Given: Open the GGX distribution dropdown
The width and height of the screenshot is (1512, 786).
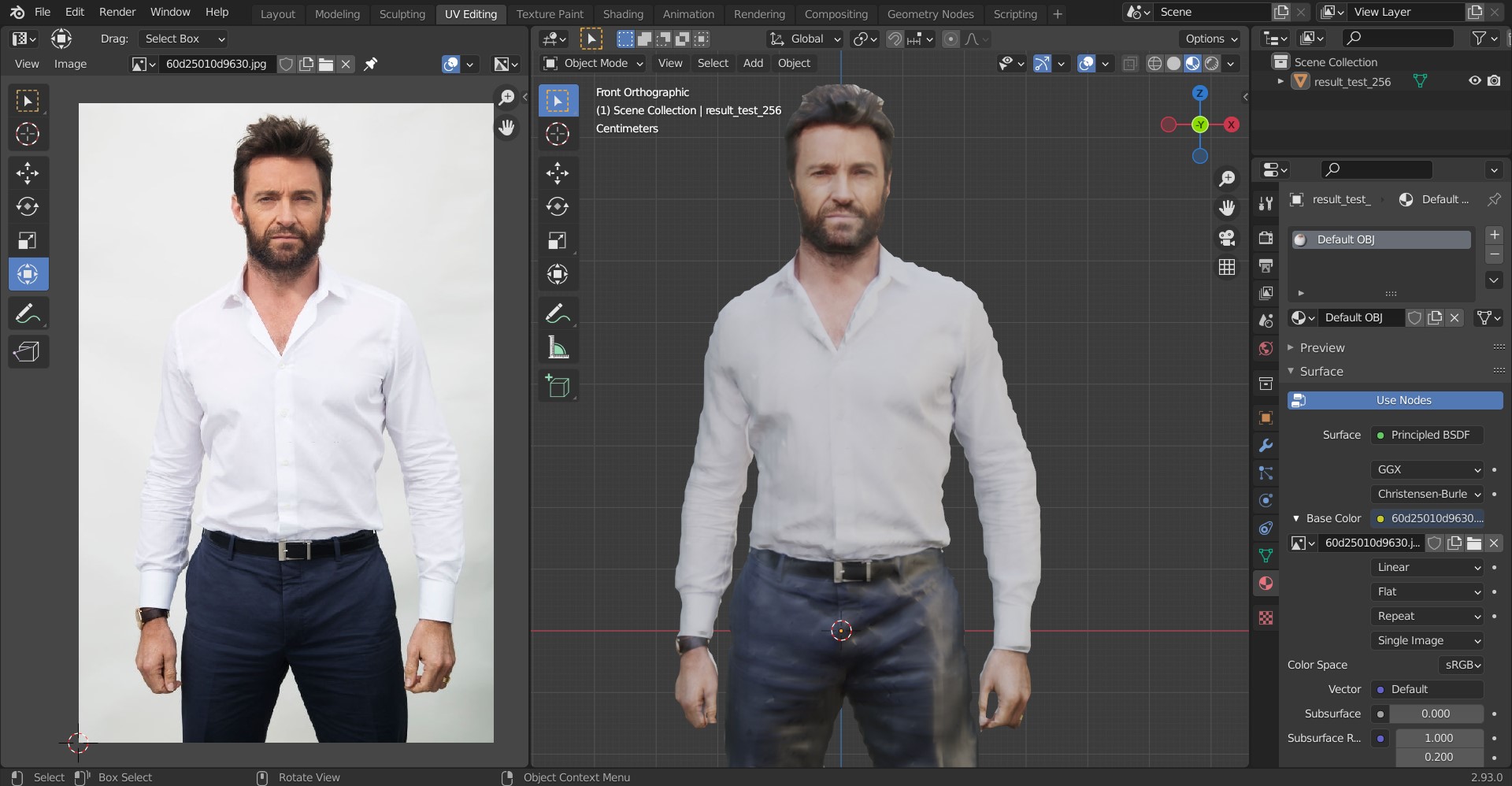Looking at the screenshot, I should pos(1427,469).
